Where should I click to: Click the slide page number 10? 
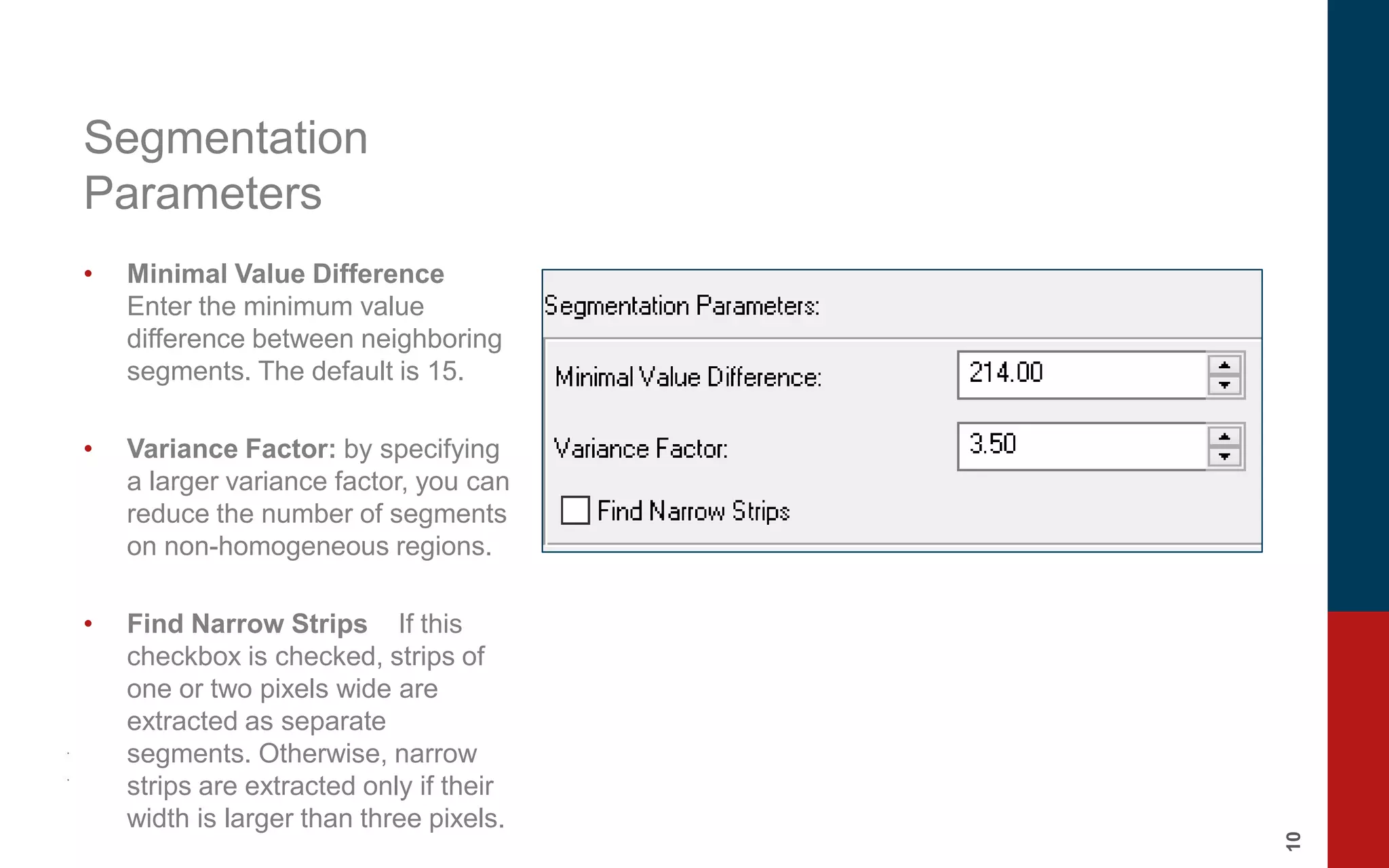tap(1293, 841)
